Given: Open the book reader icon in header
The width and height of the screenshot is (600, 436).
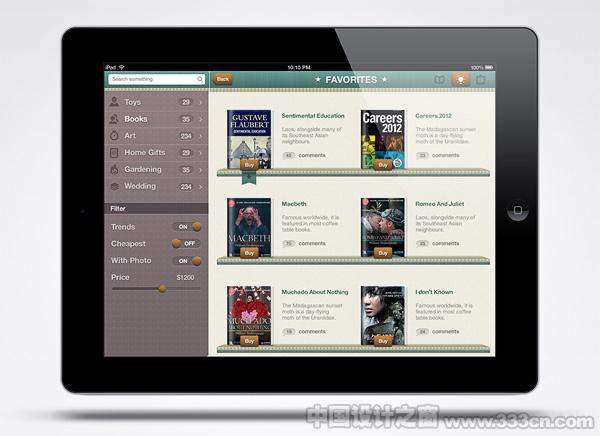Looking at the screenshot, I should (440, 80).
